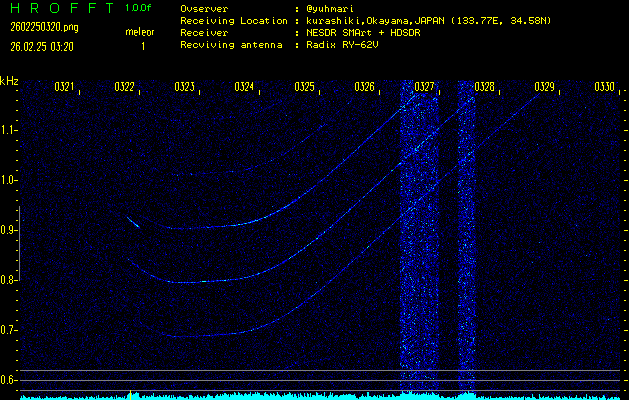The width and height of the screenshot is (629, 400).
Task: Click the 0329 time marker
Action: point(544,87)
